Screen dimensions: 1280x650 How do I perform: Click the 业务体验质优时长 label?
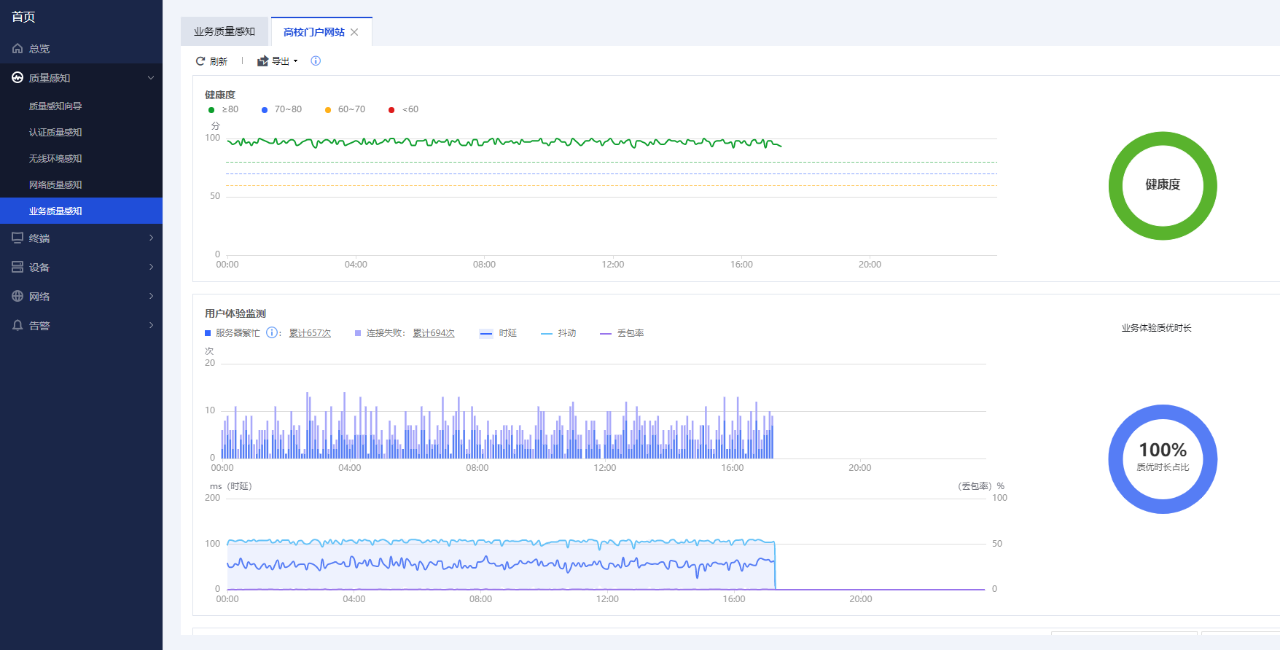tap(1157, 328)
